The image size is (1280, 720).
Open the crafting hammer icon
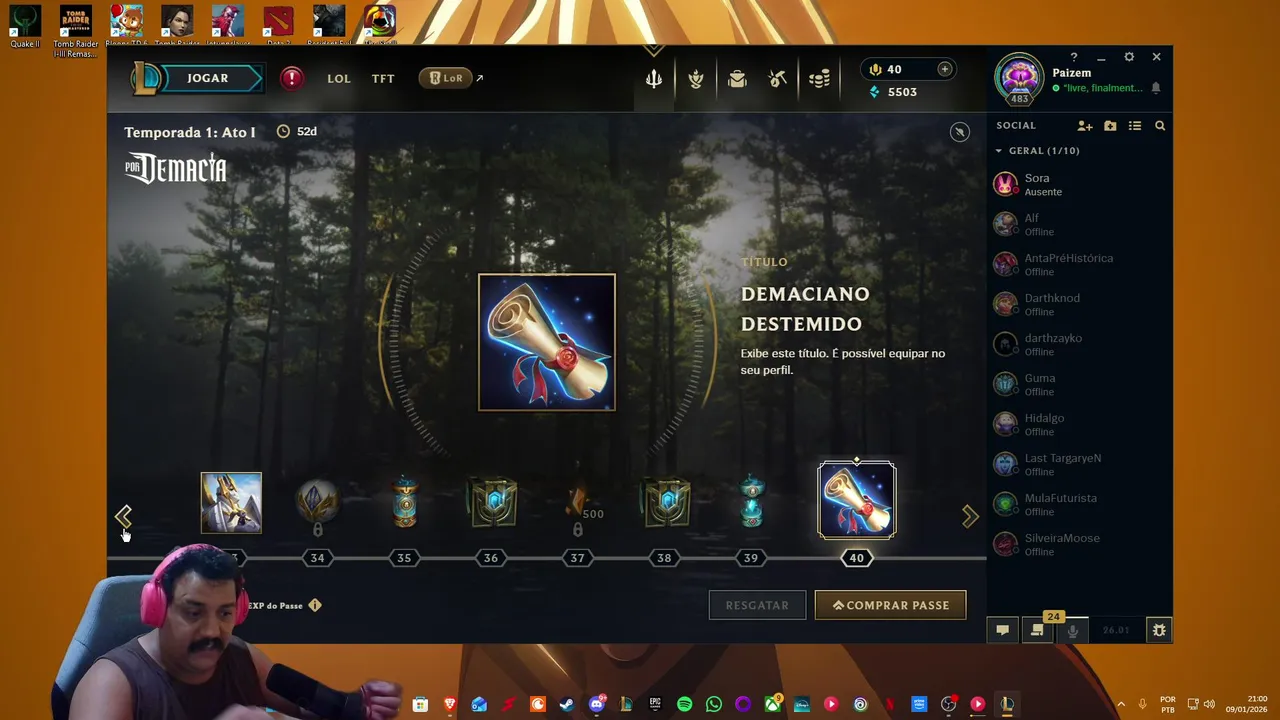778,79
